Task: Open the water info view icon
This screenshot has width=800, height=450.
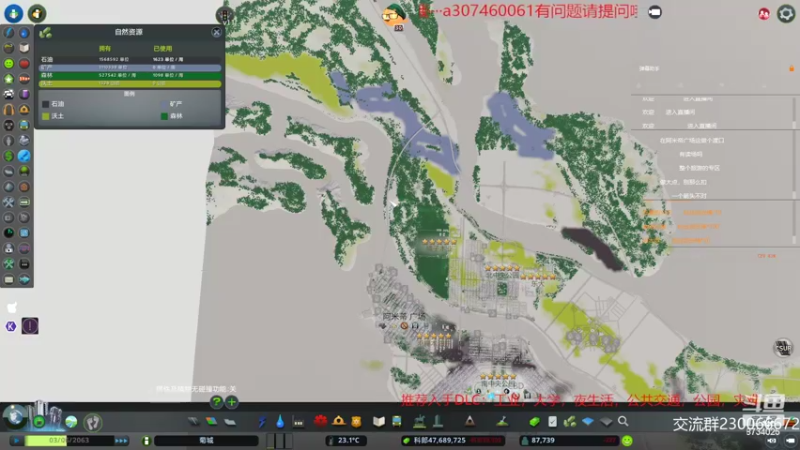Action: coord(24,33)
